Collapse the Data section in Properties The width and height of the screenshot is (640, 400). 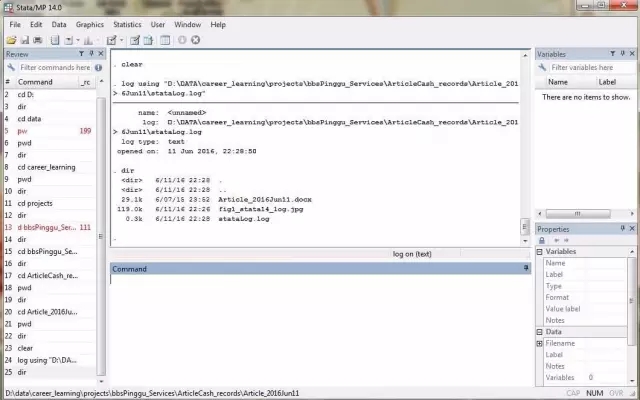click(x=540, y=332)
